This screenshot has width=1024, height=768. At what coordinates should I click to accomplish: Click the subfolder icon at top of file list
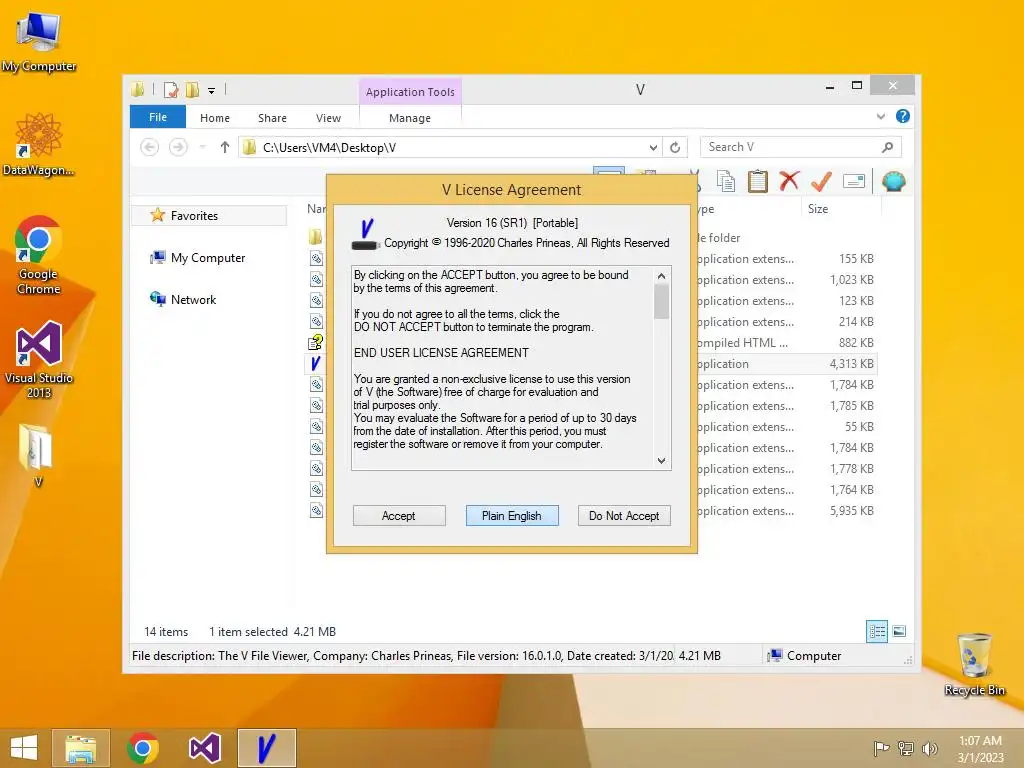coord(315,237)
